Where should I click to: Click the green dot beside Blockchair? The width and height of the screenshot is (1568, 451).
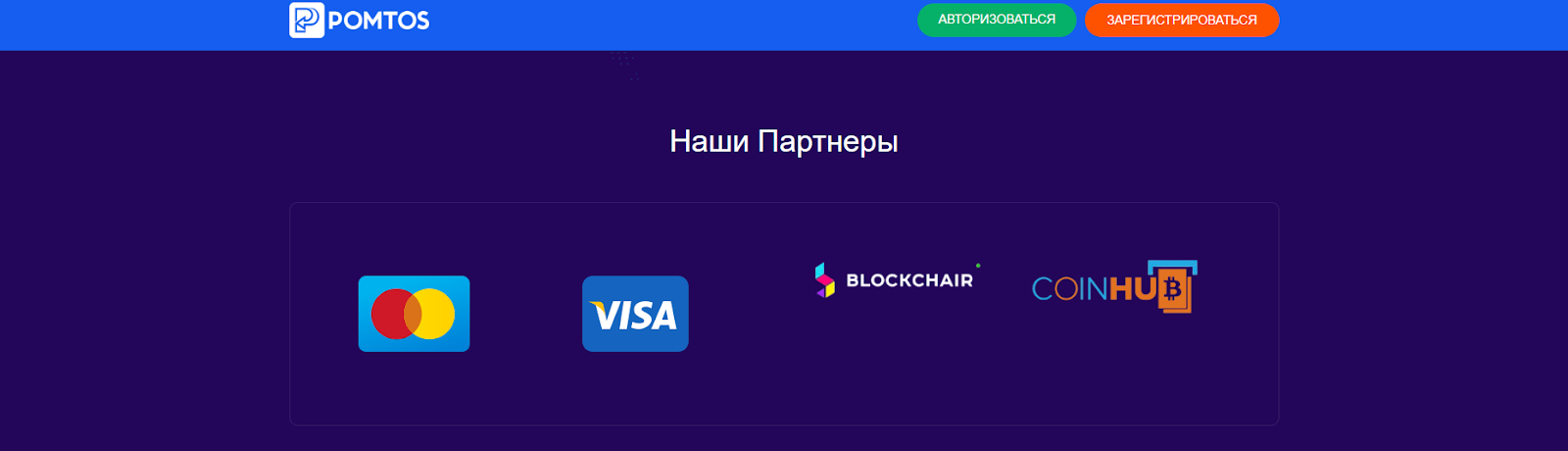click(978, 266)
